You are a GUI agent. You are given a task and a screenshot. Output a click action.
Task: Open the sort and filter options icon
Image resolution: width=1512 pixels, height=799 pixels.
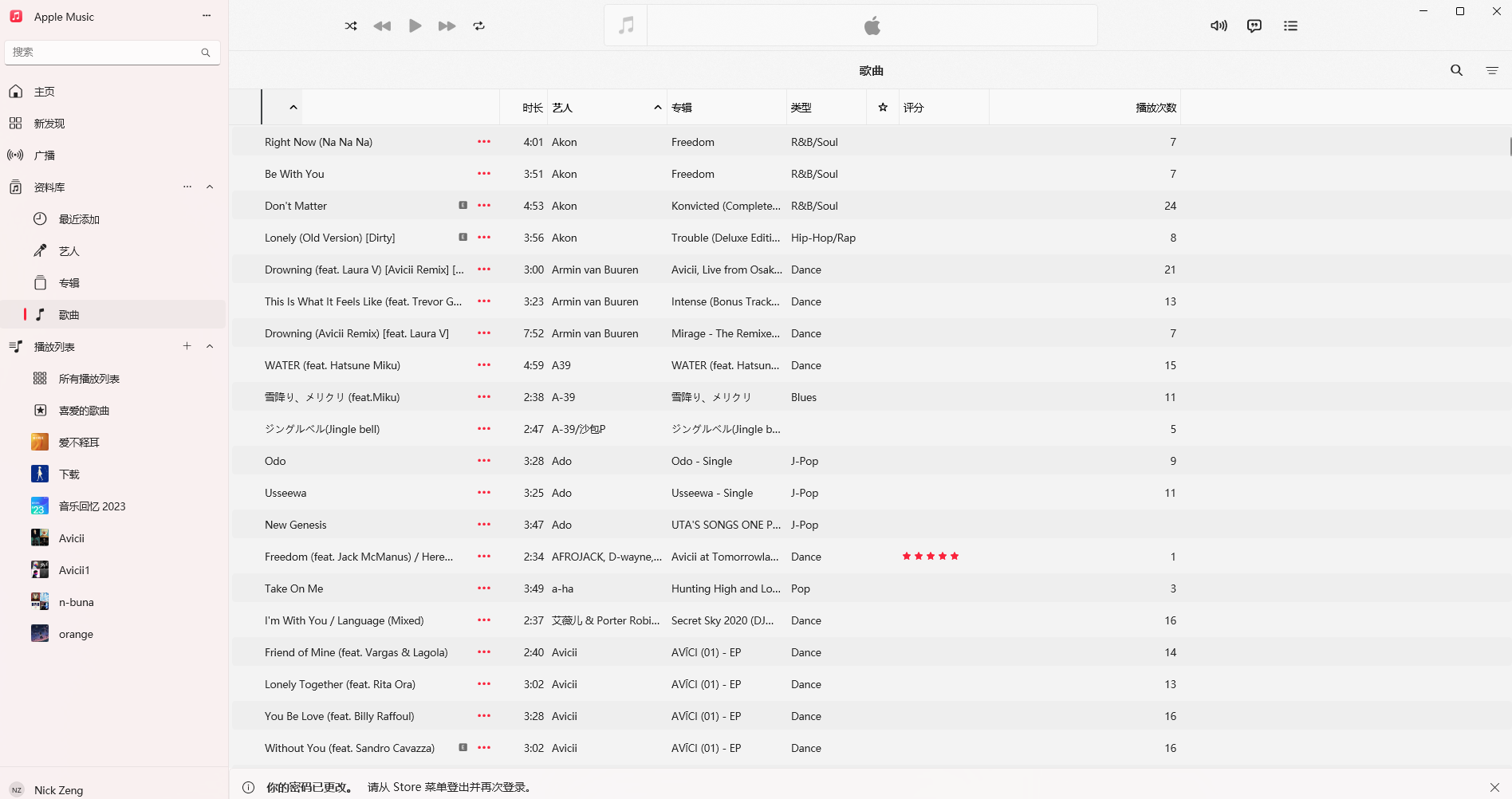1492,70
